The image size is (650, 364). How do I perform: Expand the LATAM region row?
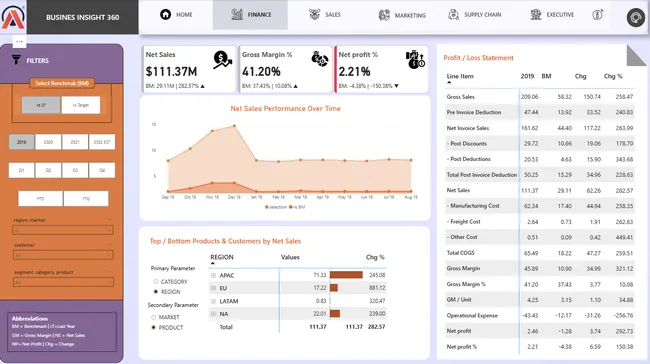(213, 301)
